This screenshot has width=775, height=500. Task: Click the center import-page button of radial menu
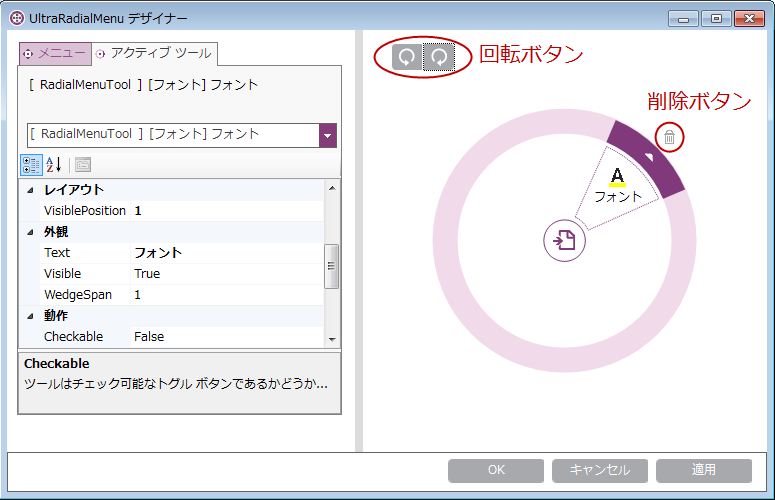point(564,241)
